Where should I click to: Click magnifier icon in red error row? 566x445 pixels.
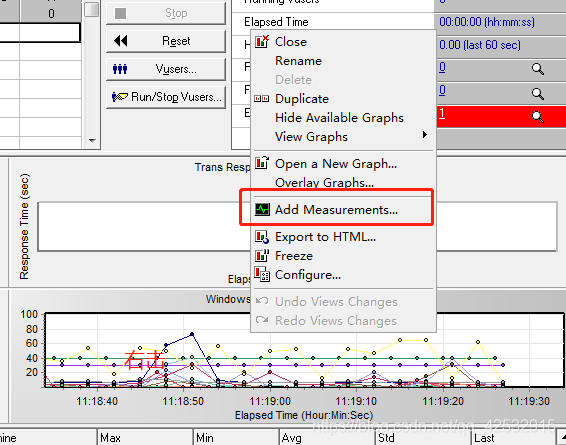coord(538,117)
